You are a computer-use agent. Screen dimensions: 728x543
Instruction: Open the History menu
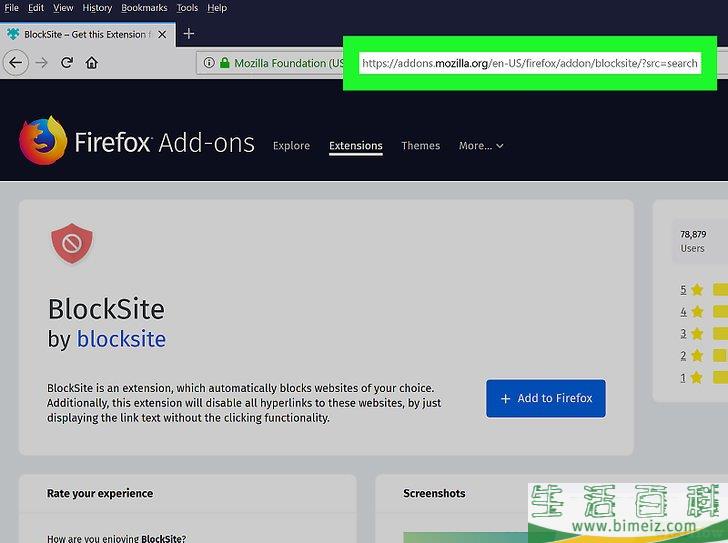coord(97,8)
